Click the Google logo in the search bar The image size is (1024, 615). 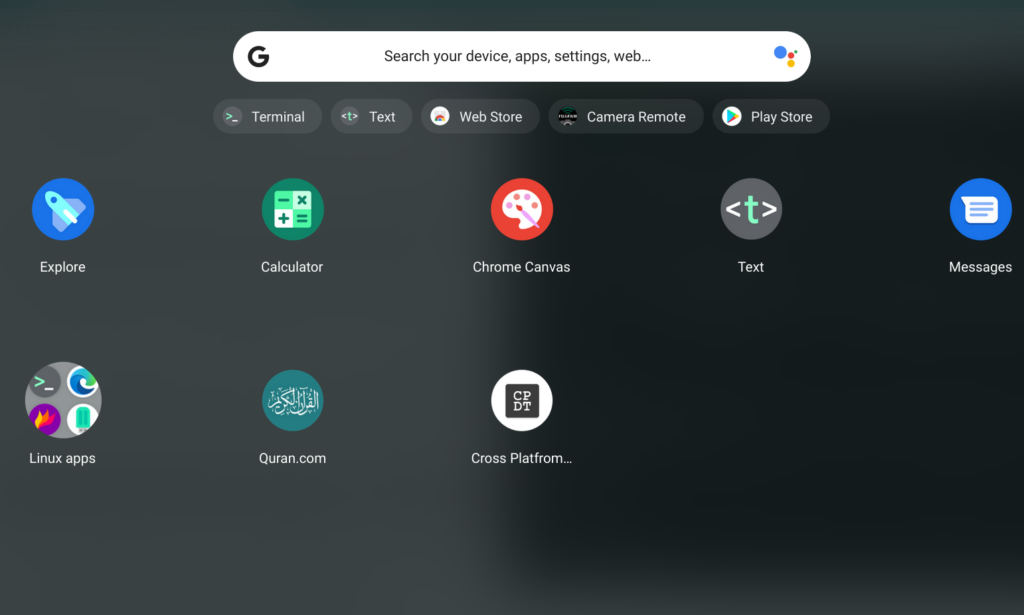(x=258, y=56)
